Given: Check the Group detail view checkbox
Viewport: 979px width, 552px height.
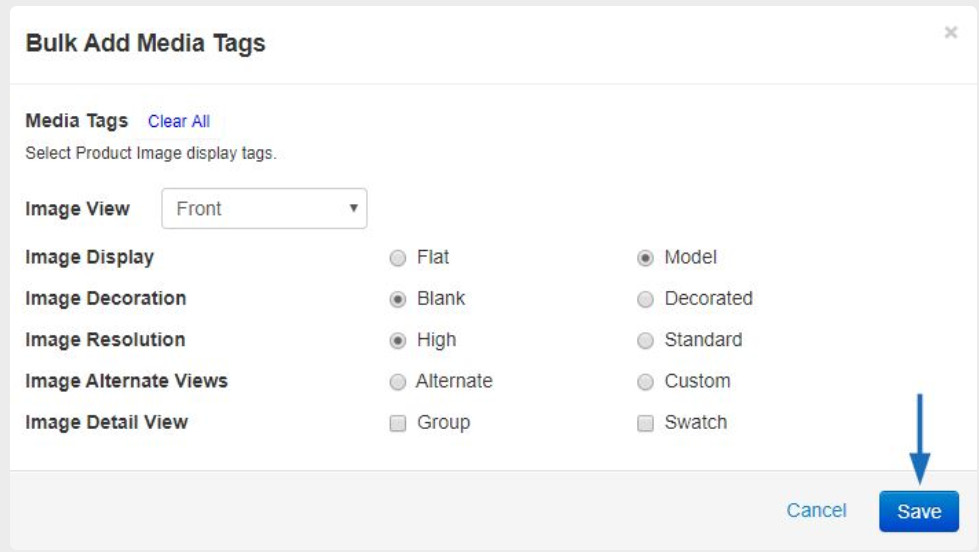Looking at the screenshot, I should click(x=398, y=423).
